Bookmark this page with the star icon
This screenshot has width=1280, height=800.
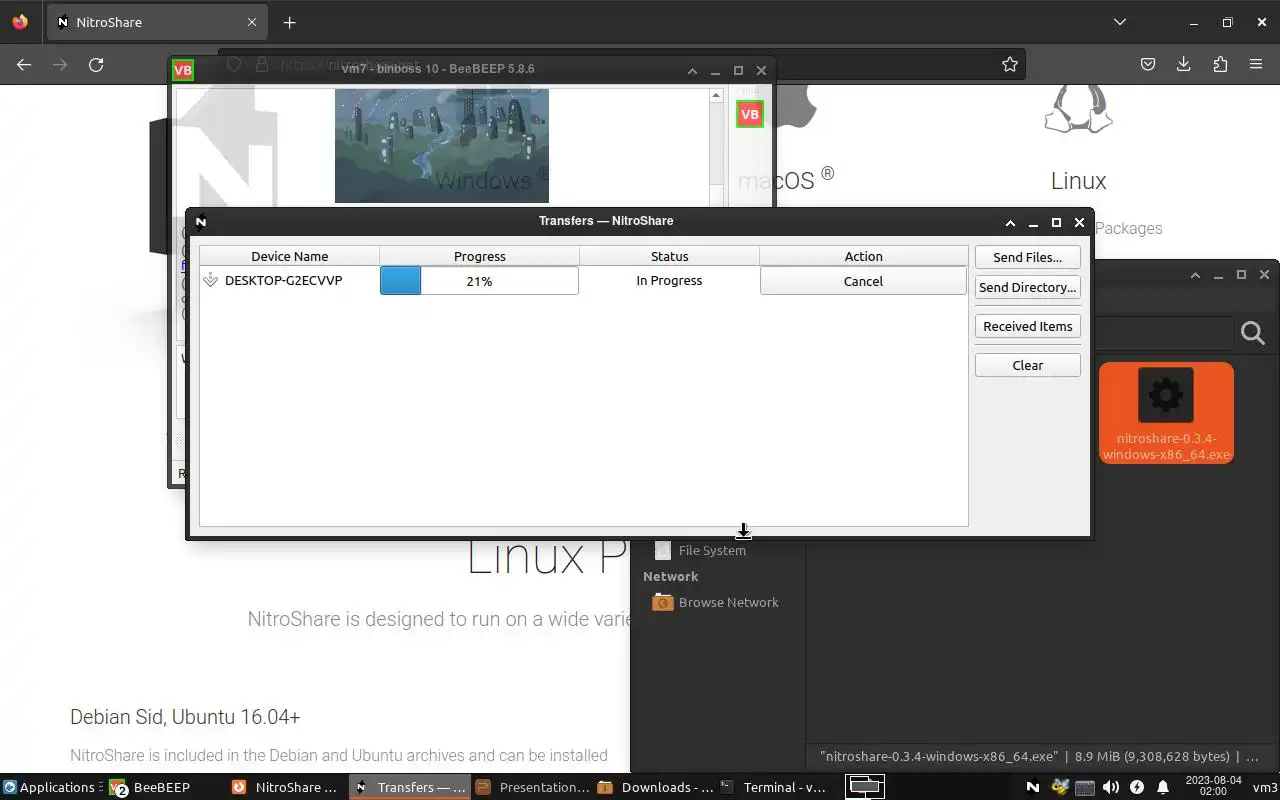coord(1010,64)
